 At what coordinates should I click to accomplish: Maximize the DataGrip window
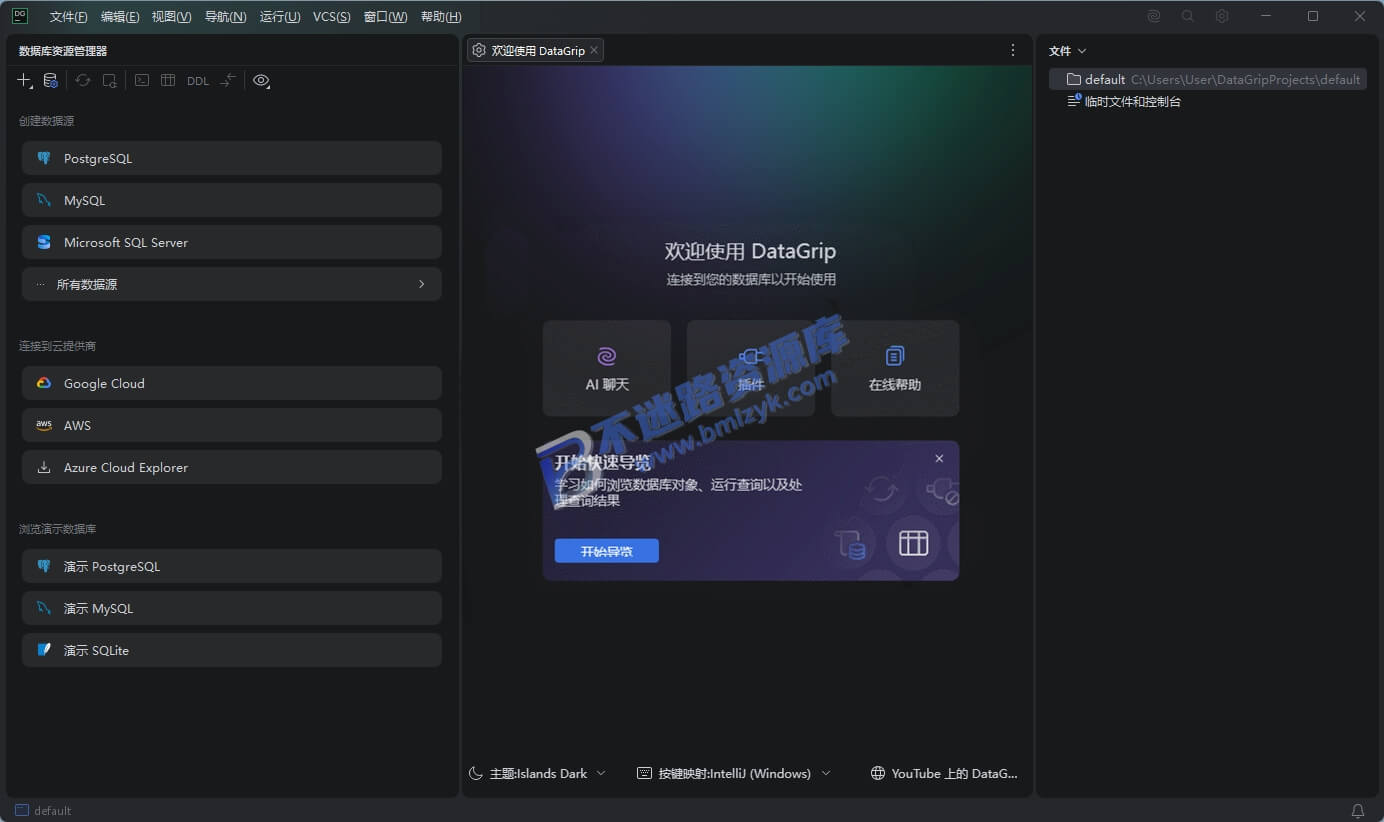click(x=1313, y=16)
